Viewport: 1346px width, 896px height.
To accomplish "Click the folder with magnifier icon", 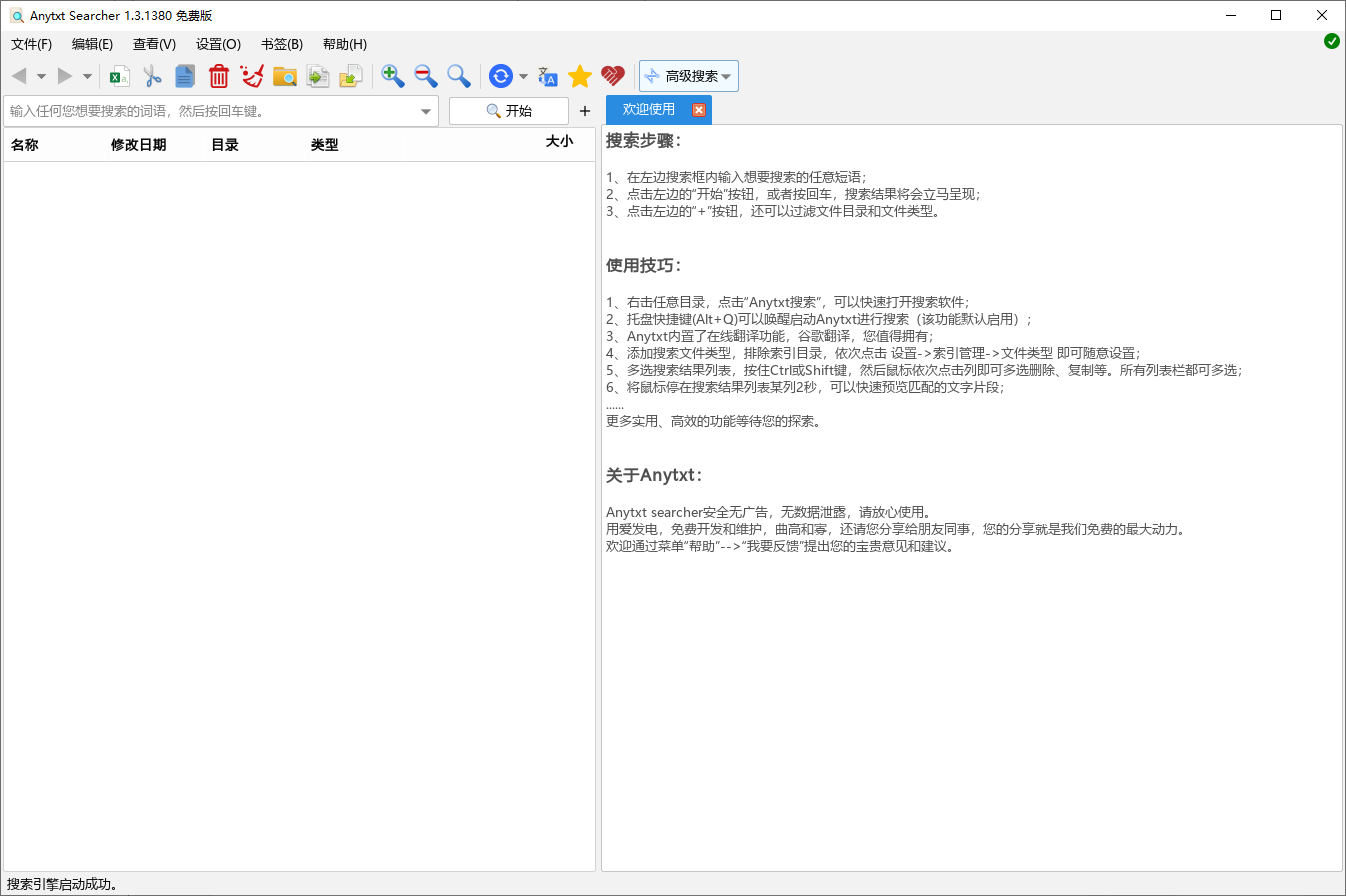I will click(x=285, y=76).
